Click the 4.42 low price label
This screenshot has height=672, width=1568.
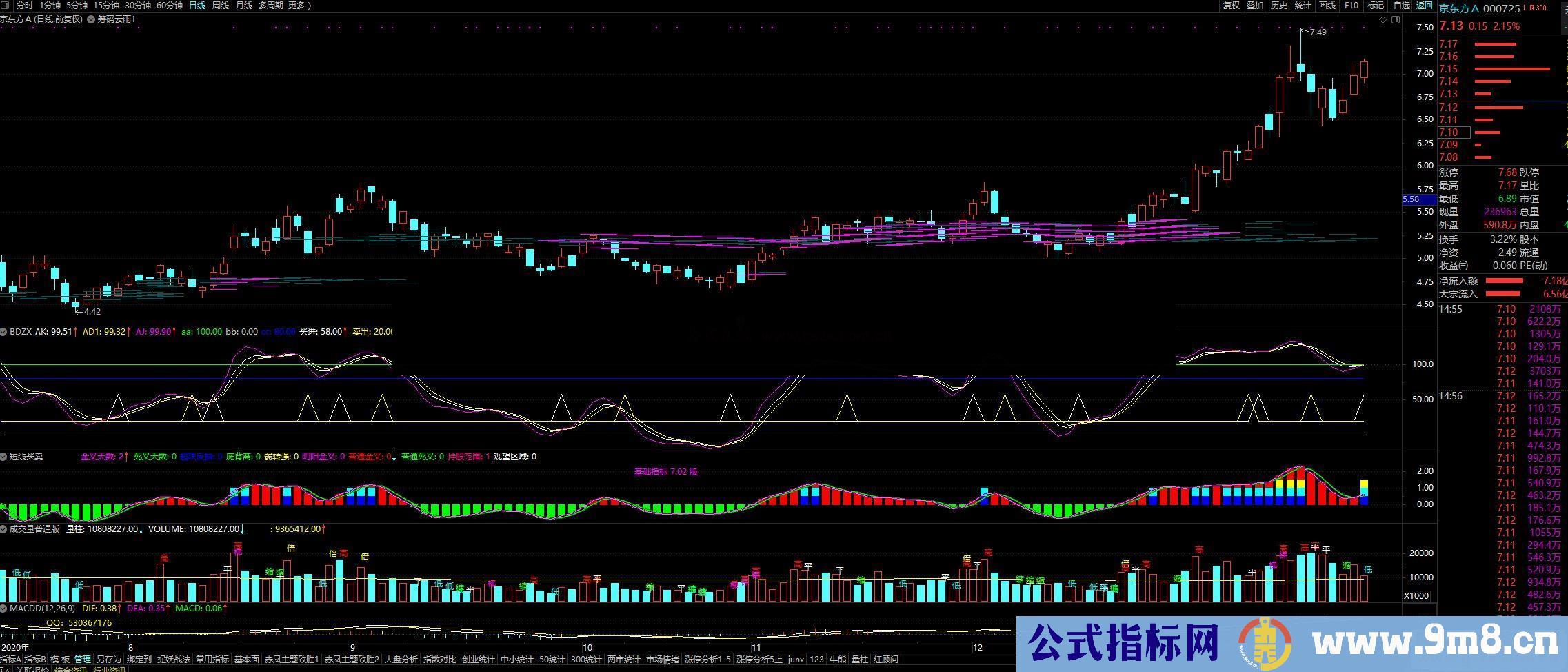click(92, 312)
